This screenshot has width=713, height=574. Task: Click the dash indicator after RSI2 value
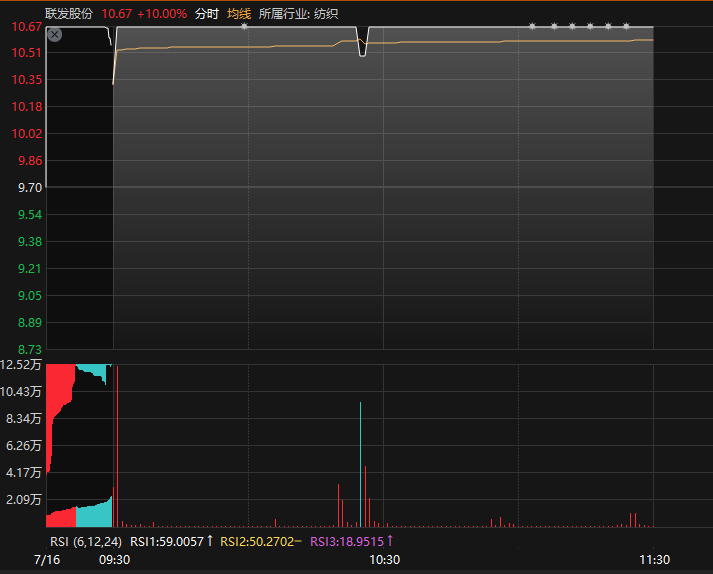[x=298, y=541]
